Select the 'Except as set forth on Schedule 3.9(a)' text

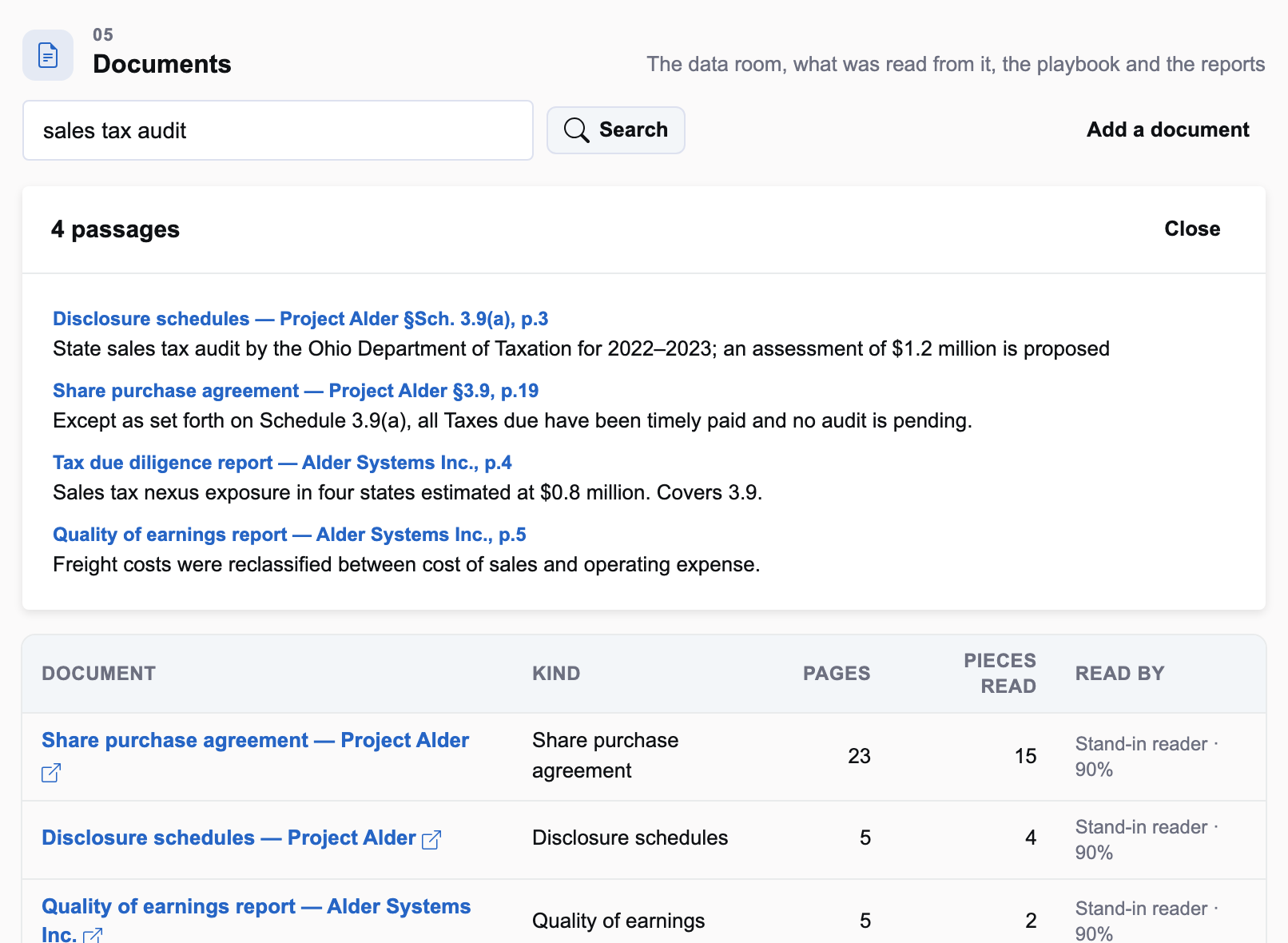click(512, 421)
